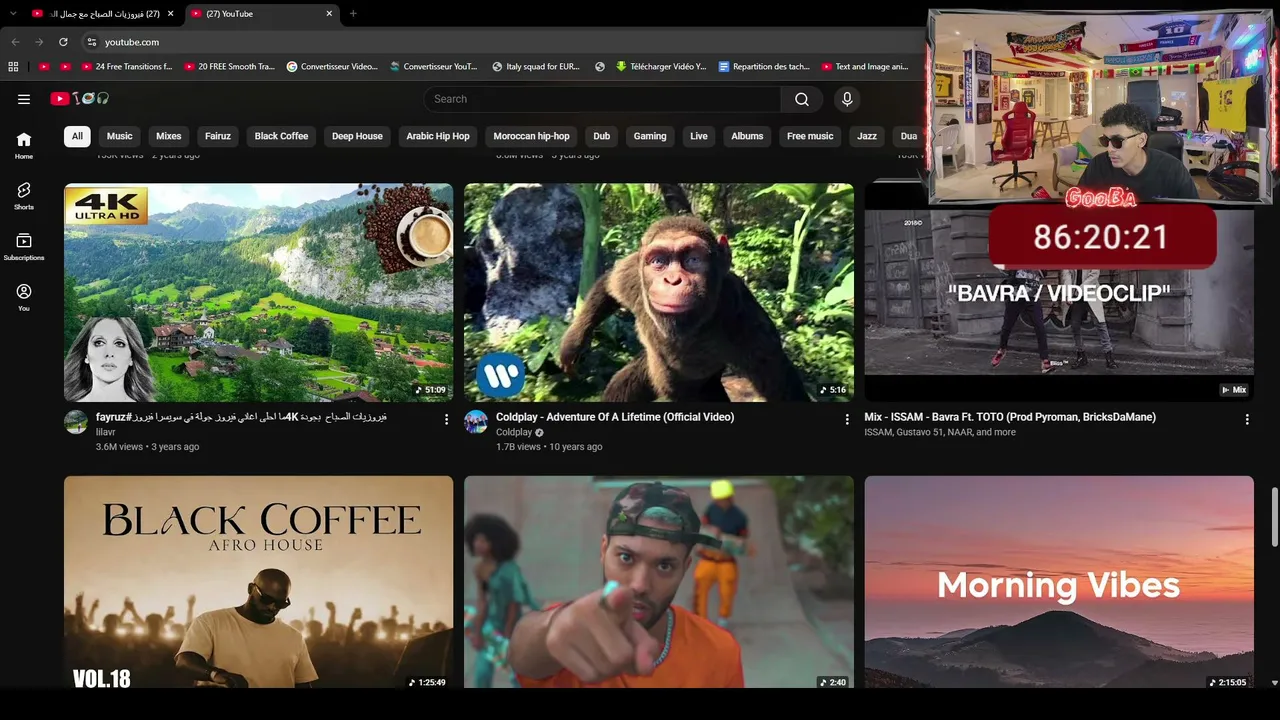Select the Arabic Hip Hop filter chip
This screenshot has width=1280, height=720.
click(438, 136)
